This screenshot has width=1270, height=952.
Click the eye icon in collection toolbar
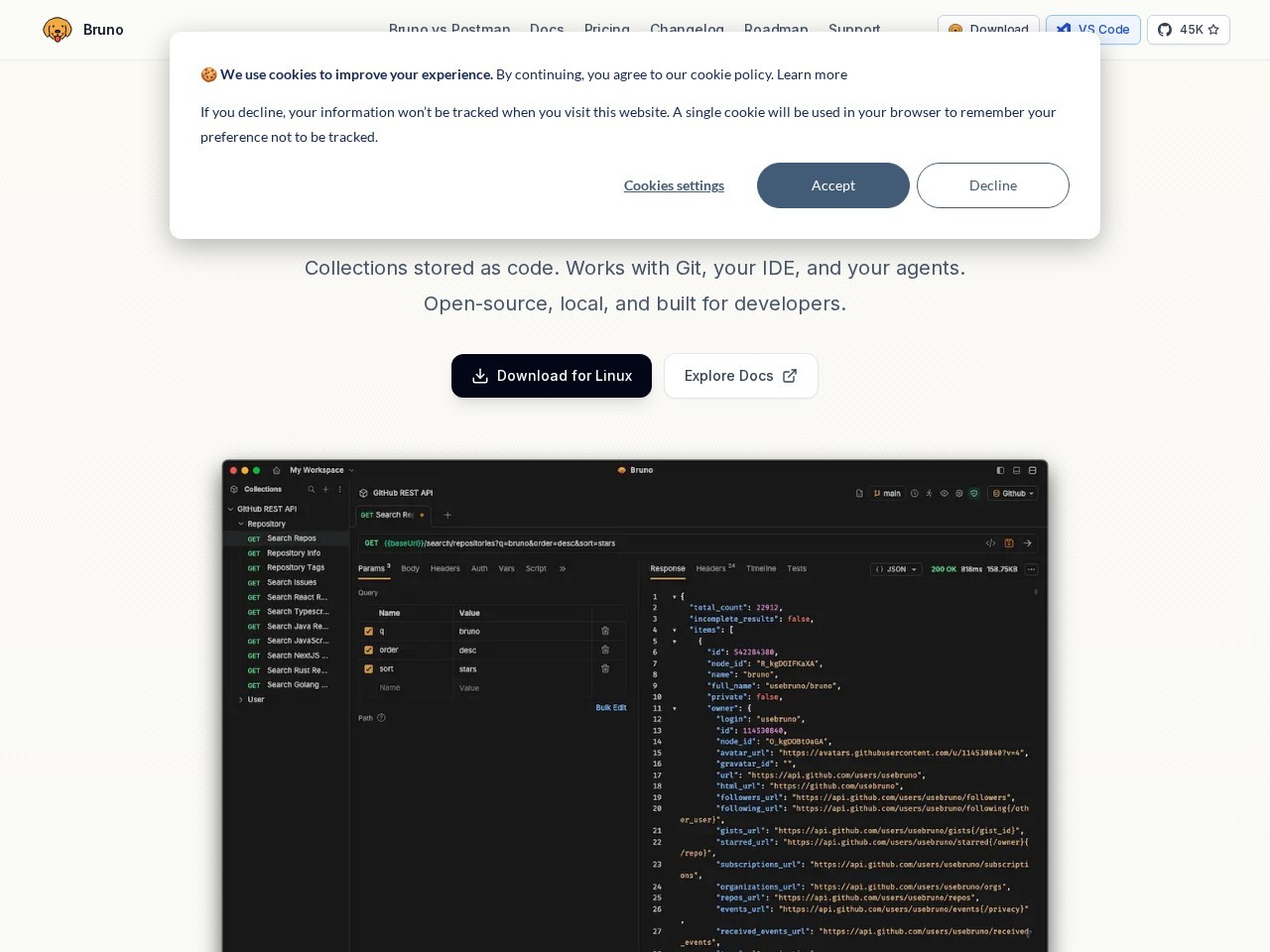[945, 493]
